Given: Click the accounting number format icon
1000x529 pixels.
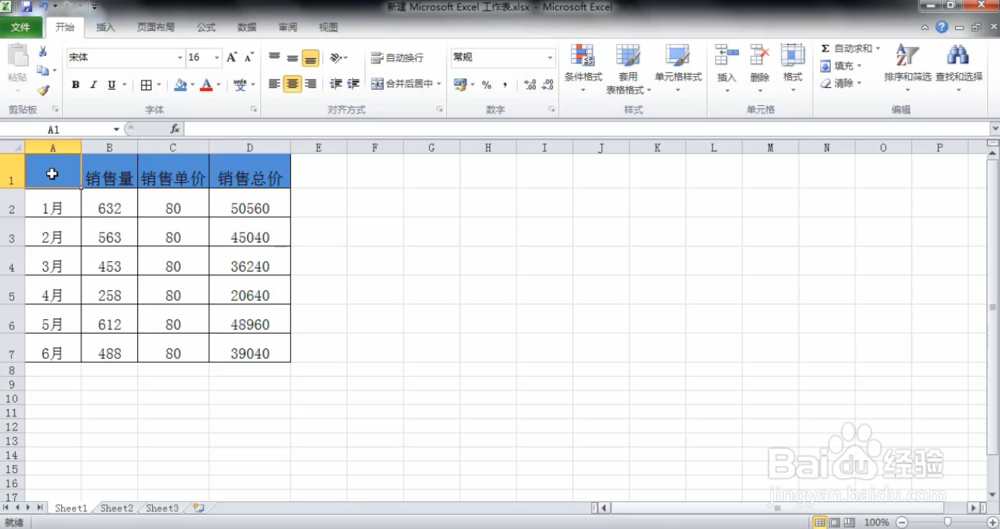Looking at the screenshot, I should (x=460, y=84).
